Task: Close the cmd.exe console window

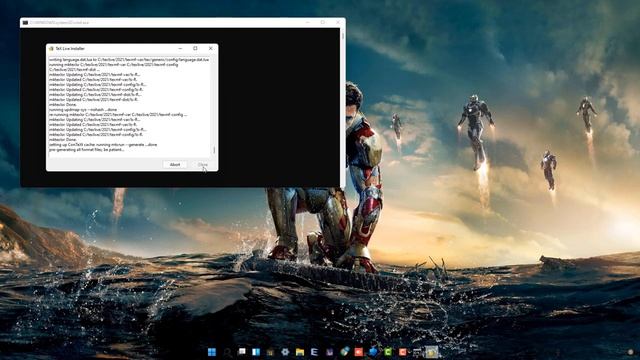Action: pyautogui.click(x=338, y=22)
